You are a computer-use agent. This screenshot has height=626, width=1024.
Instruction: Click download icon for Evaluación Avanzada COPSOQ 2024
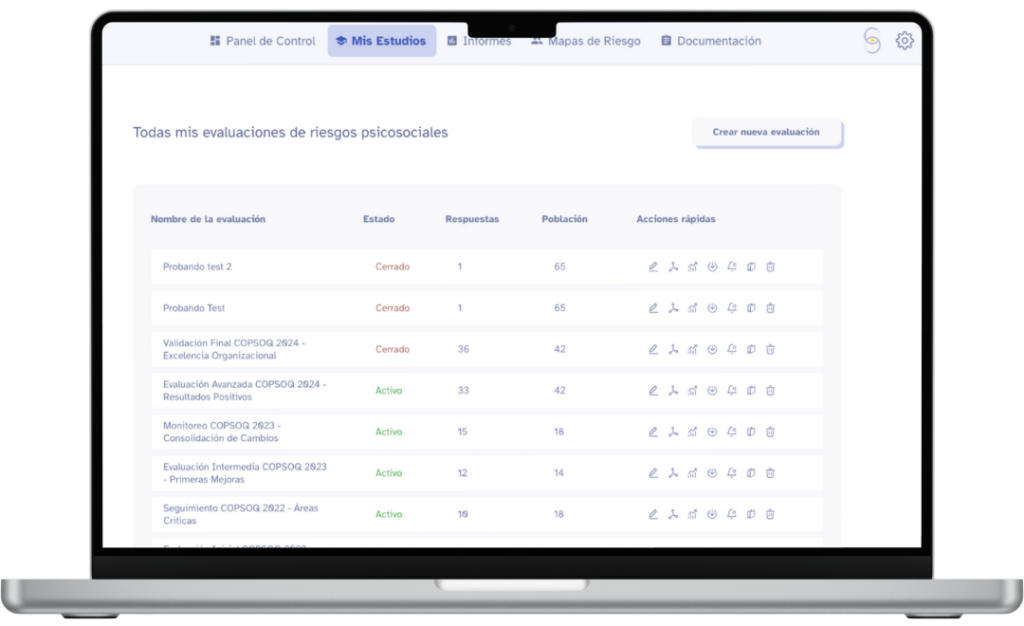click(x=712, y=390)
